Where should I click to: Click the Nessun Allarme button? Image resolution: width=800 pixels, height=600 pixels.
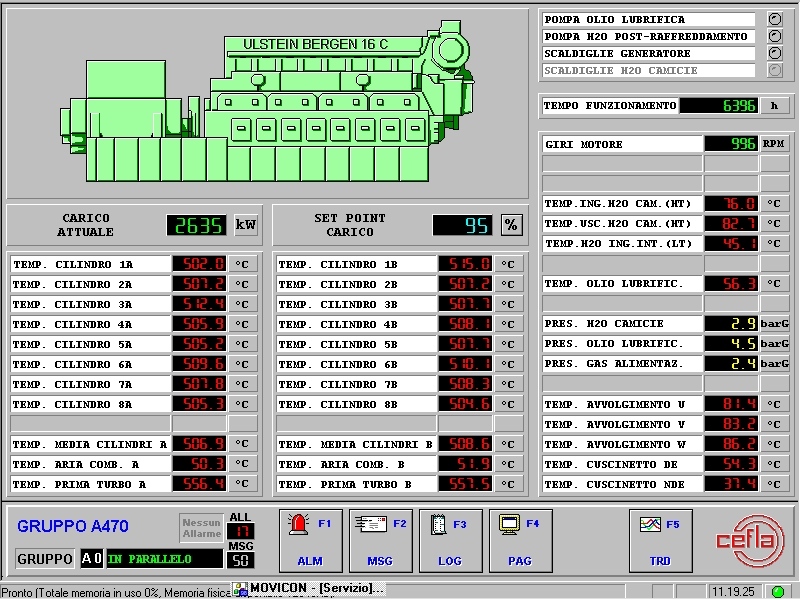coord(202,528)
